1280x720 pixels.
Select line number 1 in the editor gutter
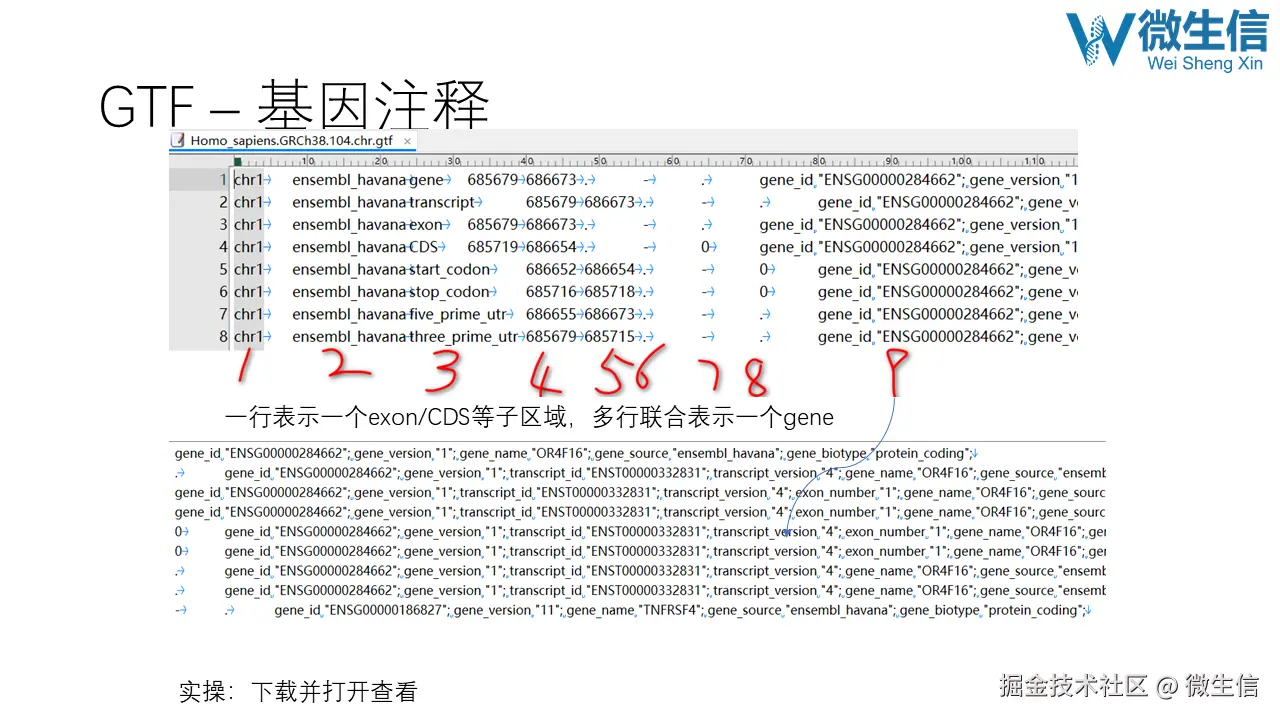(221, 180)
